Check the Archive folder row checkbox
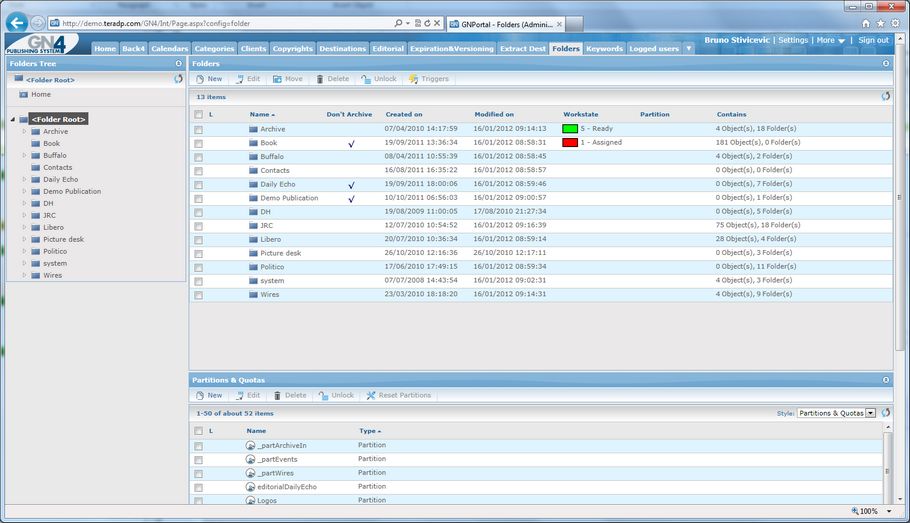Image resolution: width=910 pixels, height=523 pixels. click(198, 129)
